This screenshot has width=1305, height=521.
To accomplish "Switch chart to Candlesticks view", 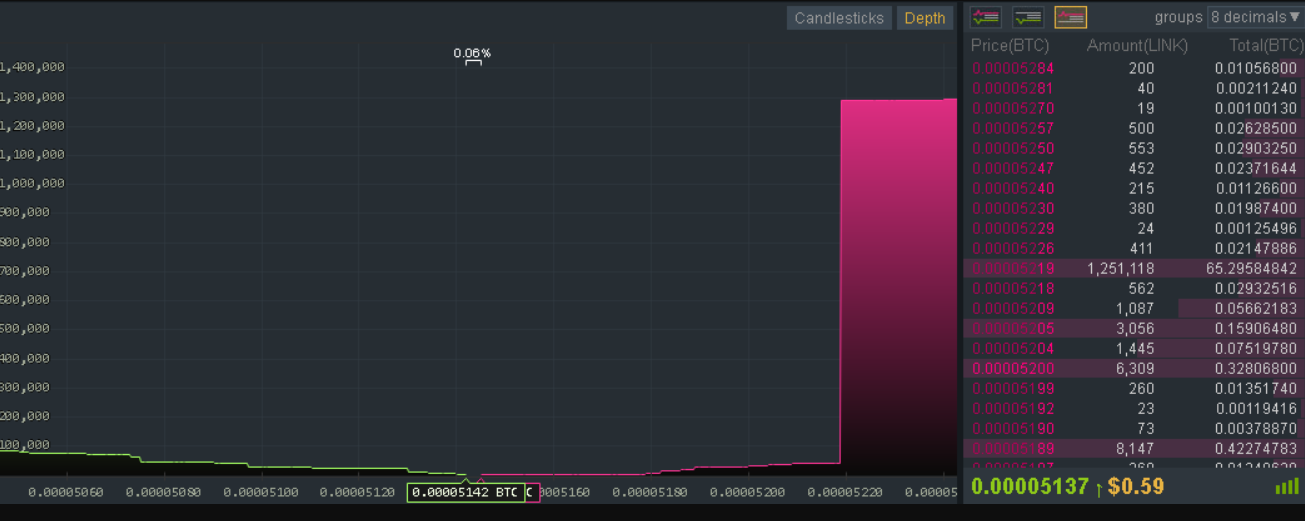I will pyautogui.click(x=839, y=18).
